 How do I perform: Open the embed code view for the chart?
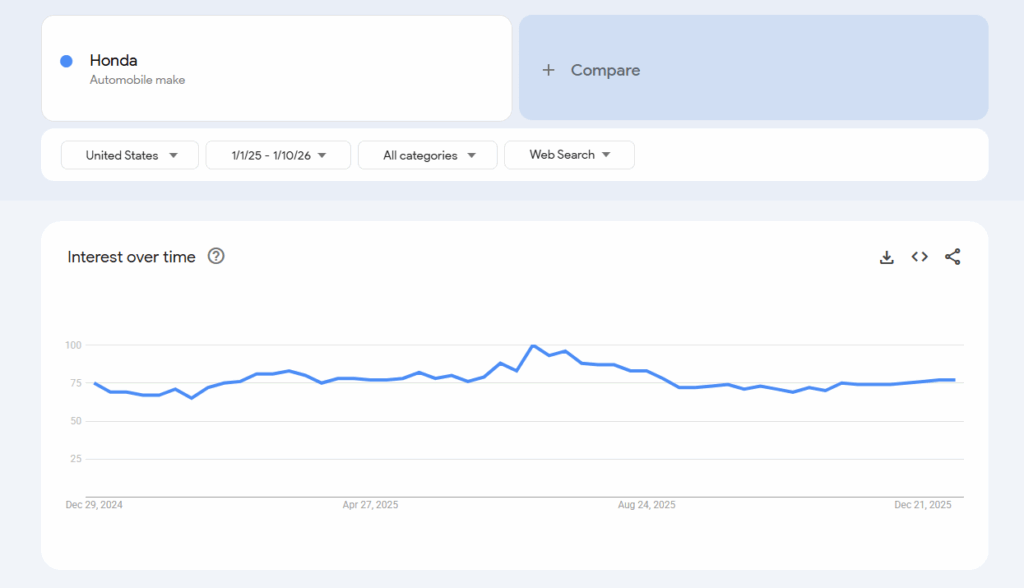click(x=919, y=257)
